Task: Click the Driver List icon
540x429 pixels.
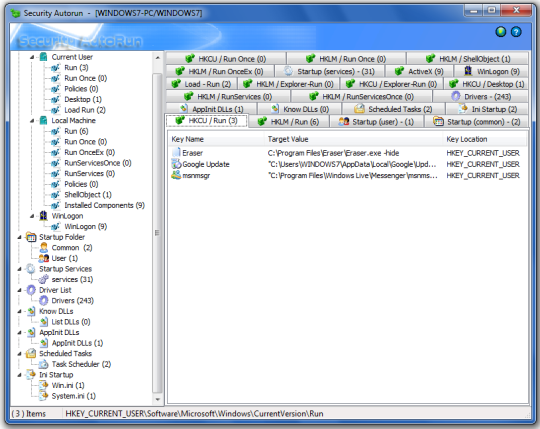Action: (x=31, y=290)
